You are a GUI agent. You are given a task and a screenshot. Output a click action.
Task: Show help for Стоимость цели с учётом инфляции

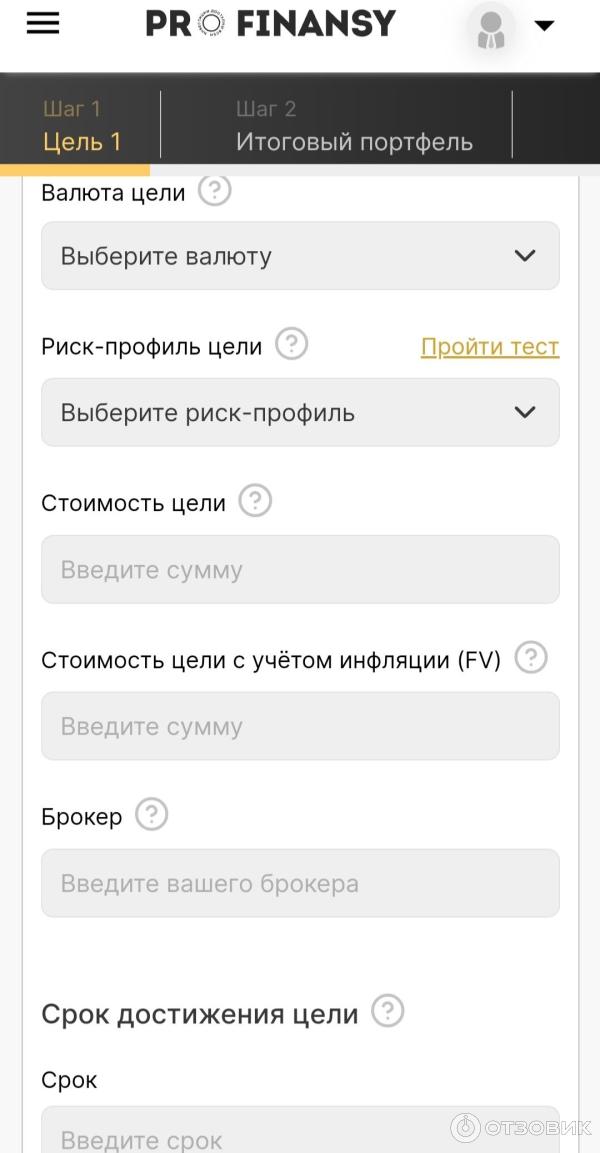tap(530, 657)
